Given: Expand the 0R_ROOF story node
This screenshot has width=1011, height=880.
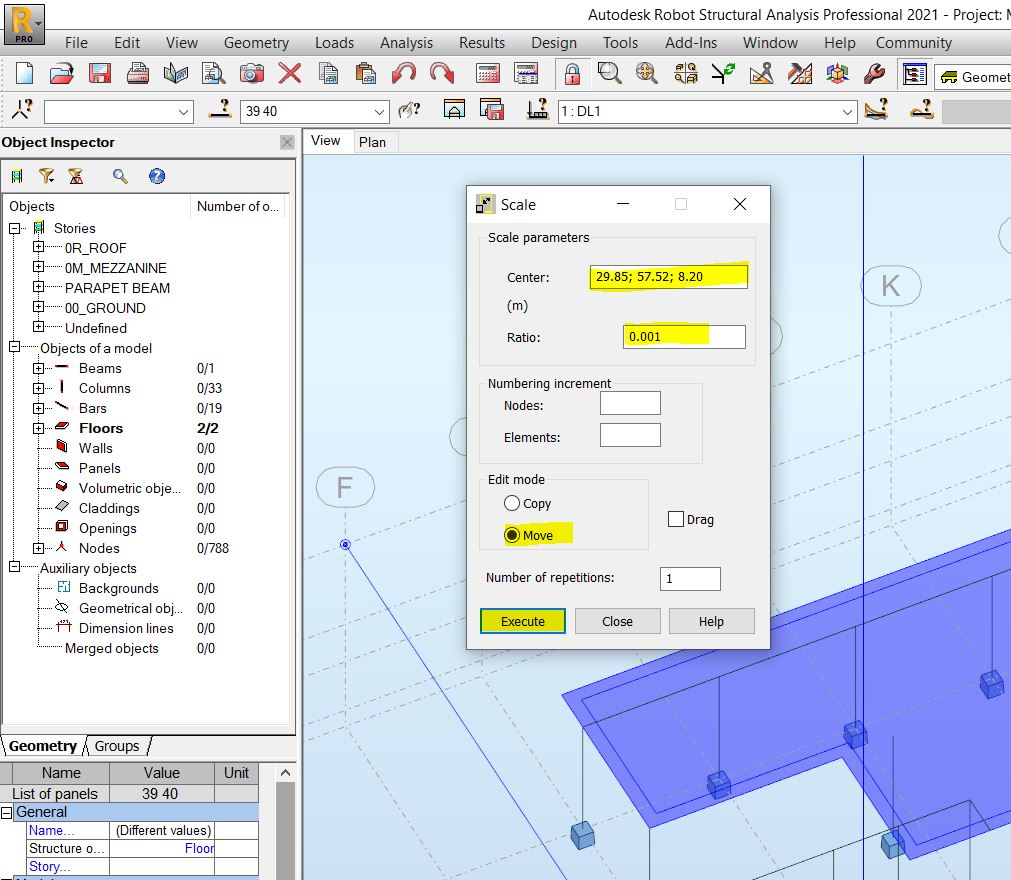Looking at the screenshot, I should click(38, 248).
